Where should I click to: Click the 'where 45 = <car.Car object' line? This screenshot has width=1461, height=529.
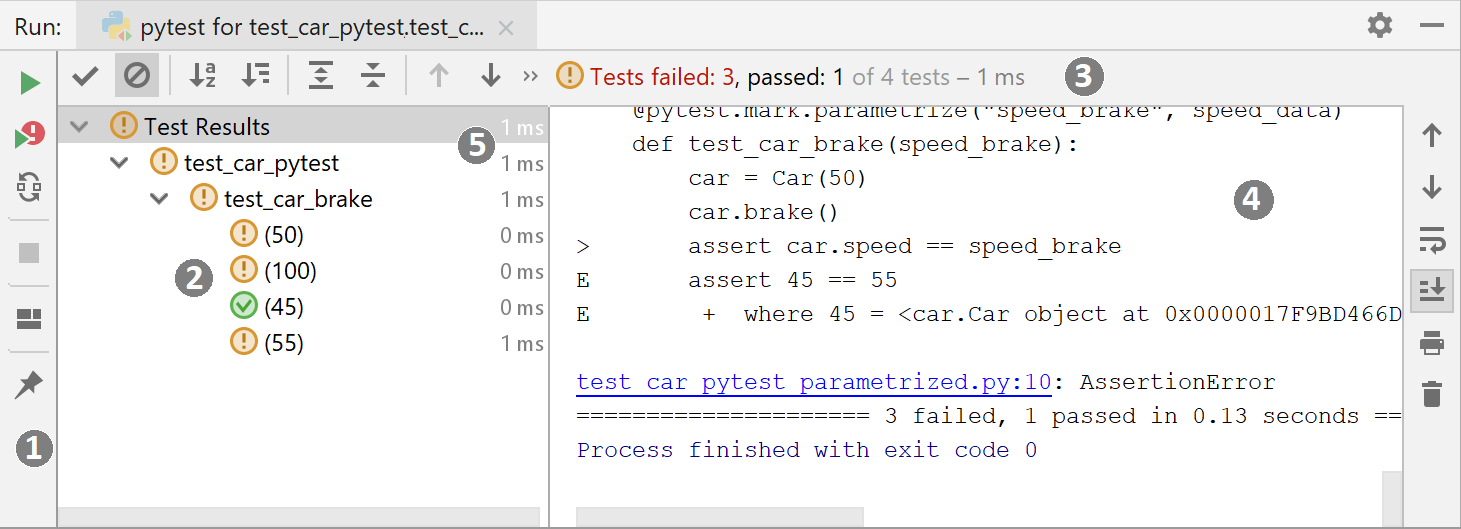[1052, 314]
